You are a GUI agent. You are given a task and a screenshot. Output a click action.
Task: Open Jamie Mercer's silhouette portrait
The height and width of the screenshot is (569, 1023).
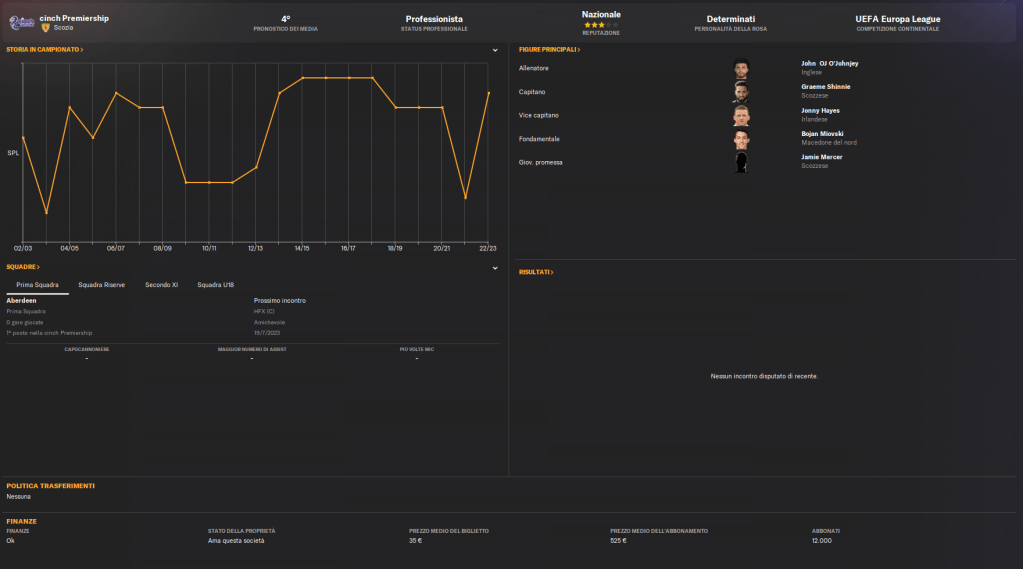click(741, 162)
